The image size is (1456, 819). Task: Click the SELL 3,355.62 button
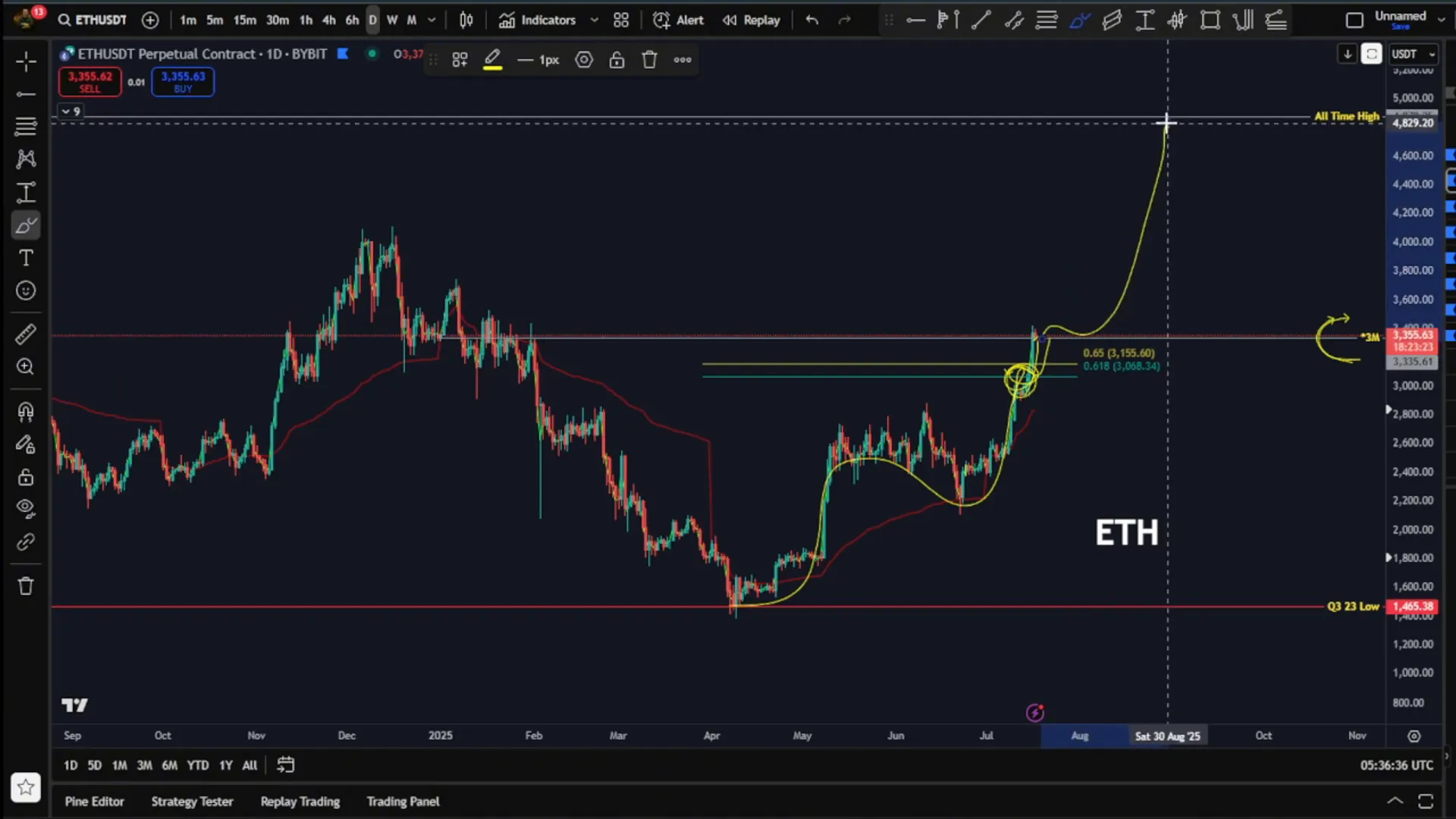[x=89, y=81]
